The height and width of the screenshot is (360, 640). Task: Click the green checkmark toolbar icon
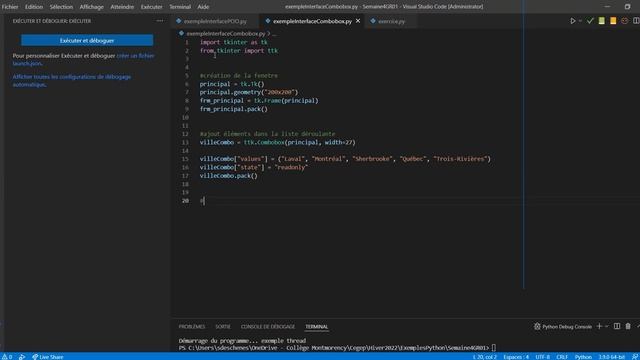pos(590,21)
